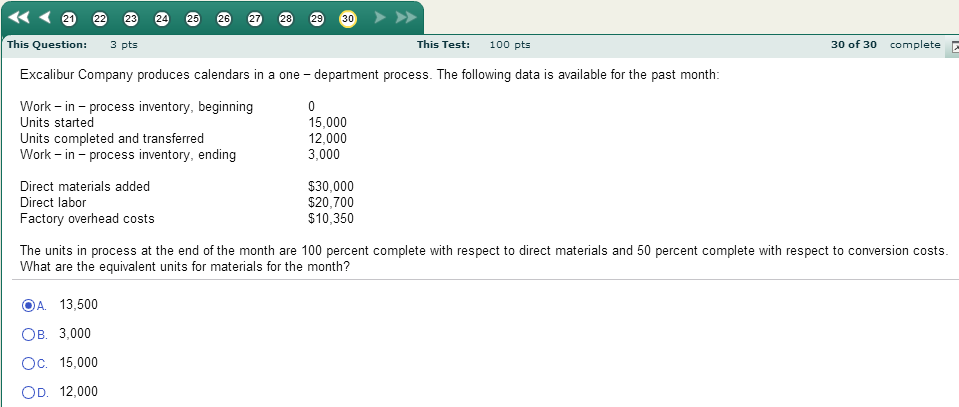Click the '30 of 30' progress text
Viewport: 959px width, 407px height.
(854, 45)
